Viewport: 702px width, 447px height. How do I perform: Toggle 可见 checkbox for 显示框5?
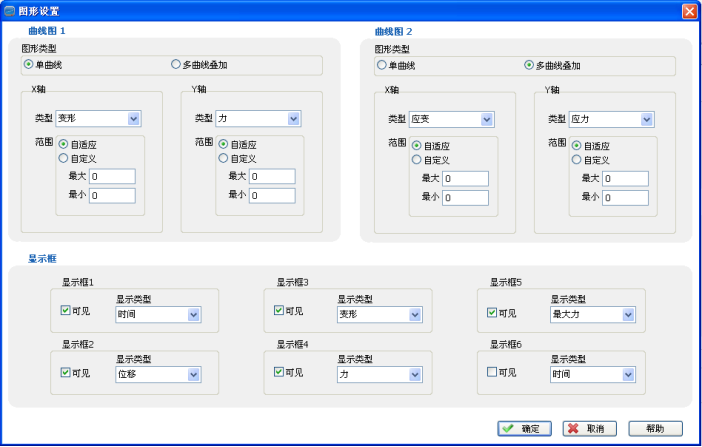(492, 312)
